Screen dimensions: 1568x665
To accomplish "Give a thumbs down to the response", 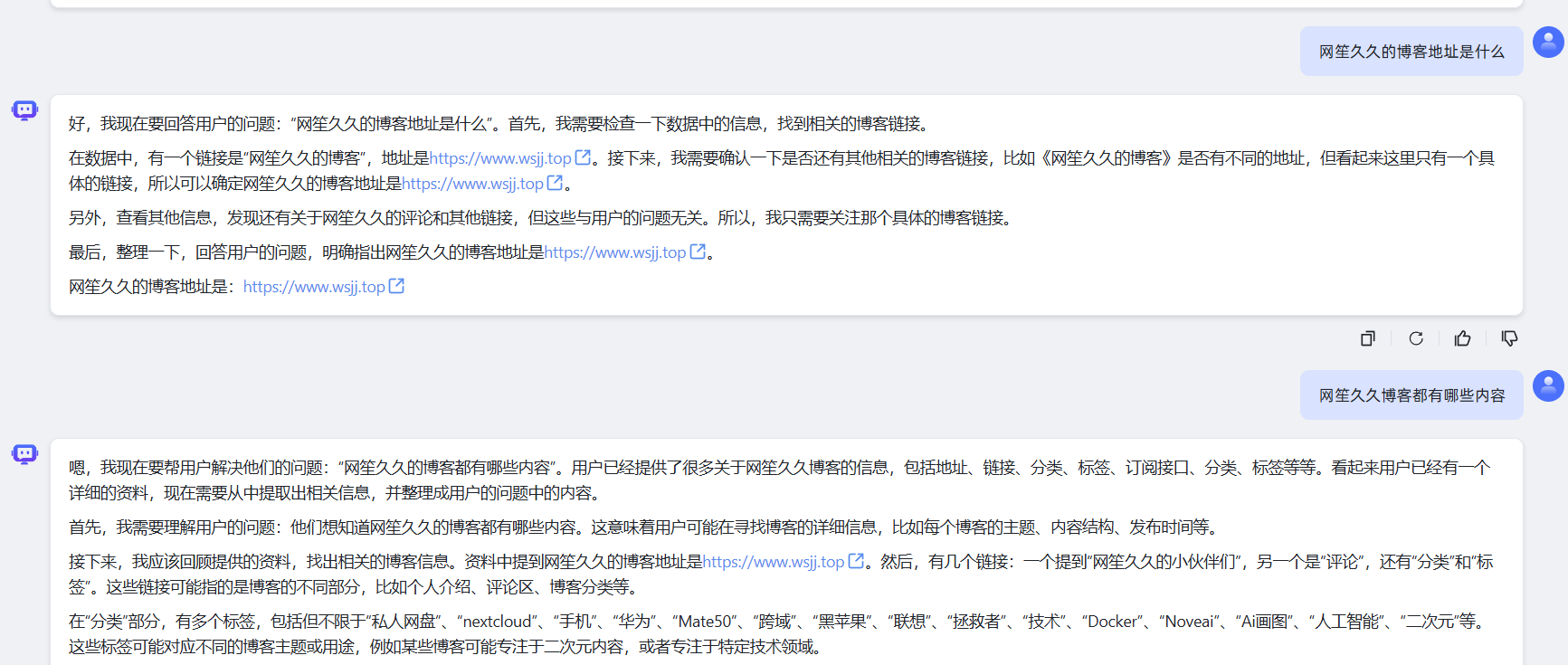I will [1509, 338].
